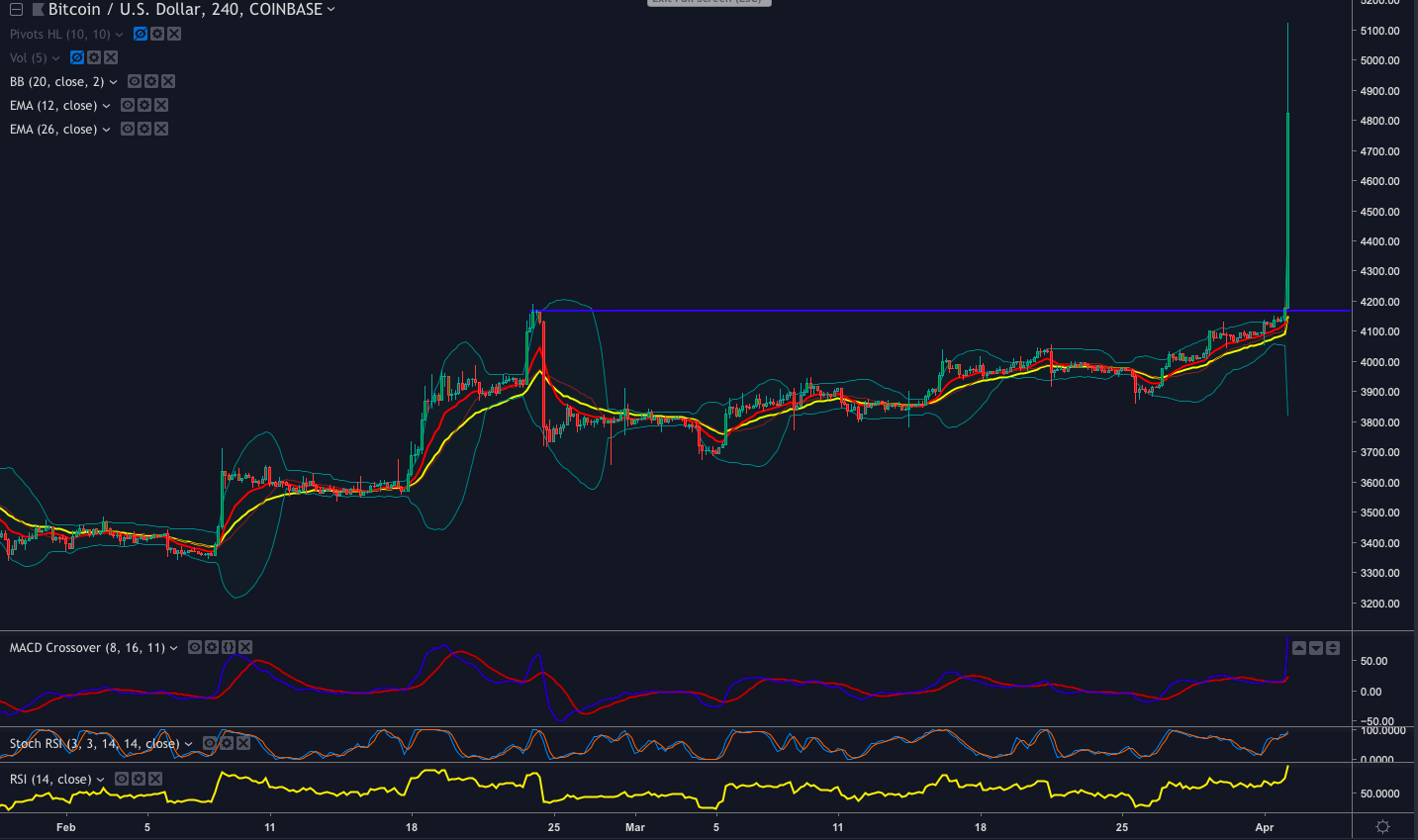Open the chart settings gear bottom right
Image resolution: width=1418 pixels, height=840 pixels.
(1382, 826)
